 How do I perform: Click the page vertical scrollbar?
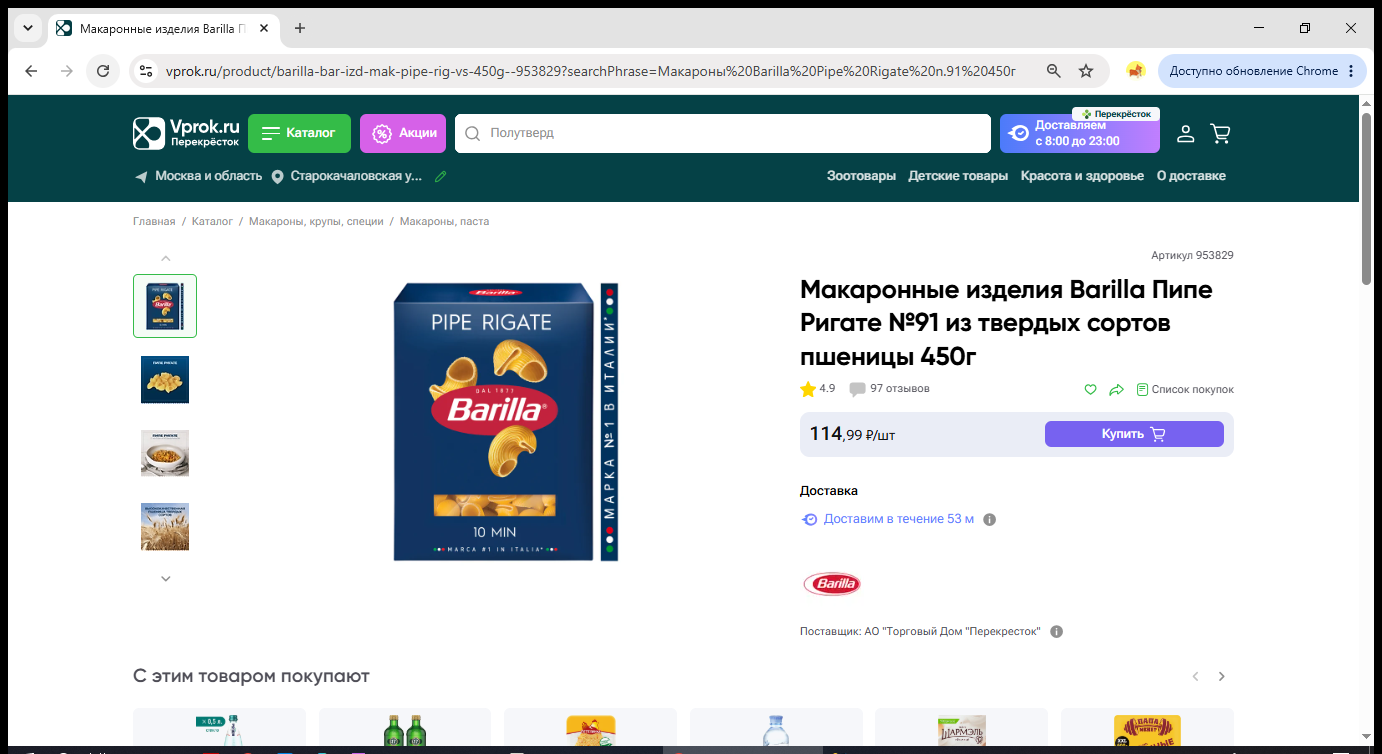[1367, 200]
